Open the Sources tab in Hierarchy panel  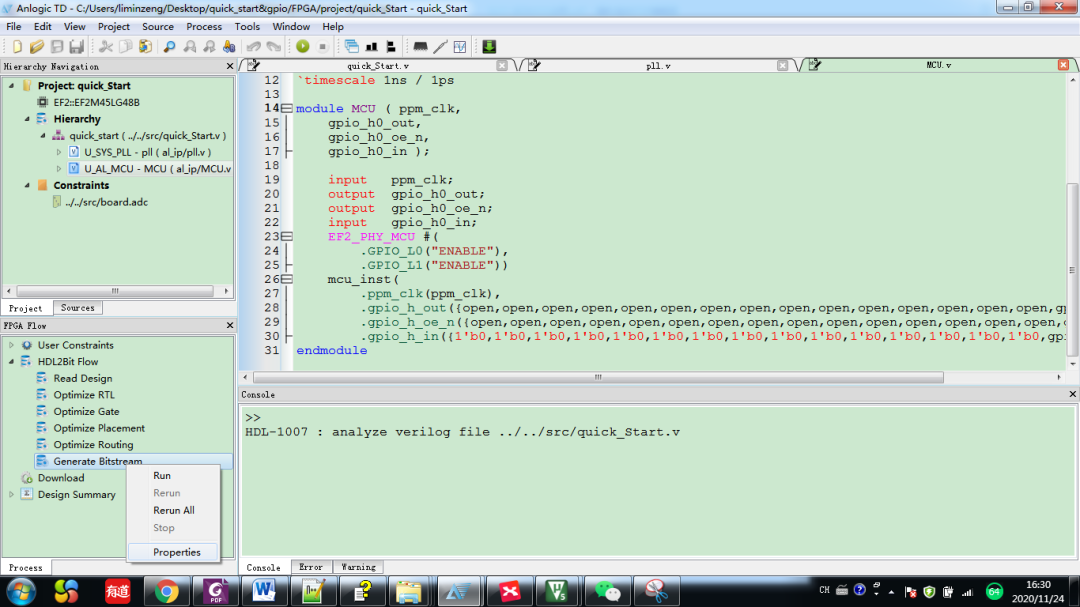coord(78,308)
